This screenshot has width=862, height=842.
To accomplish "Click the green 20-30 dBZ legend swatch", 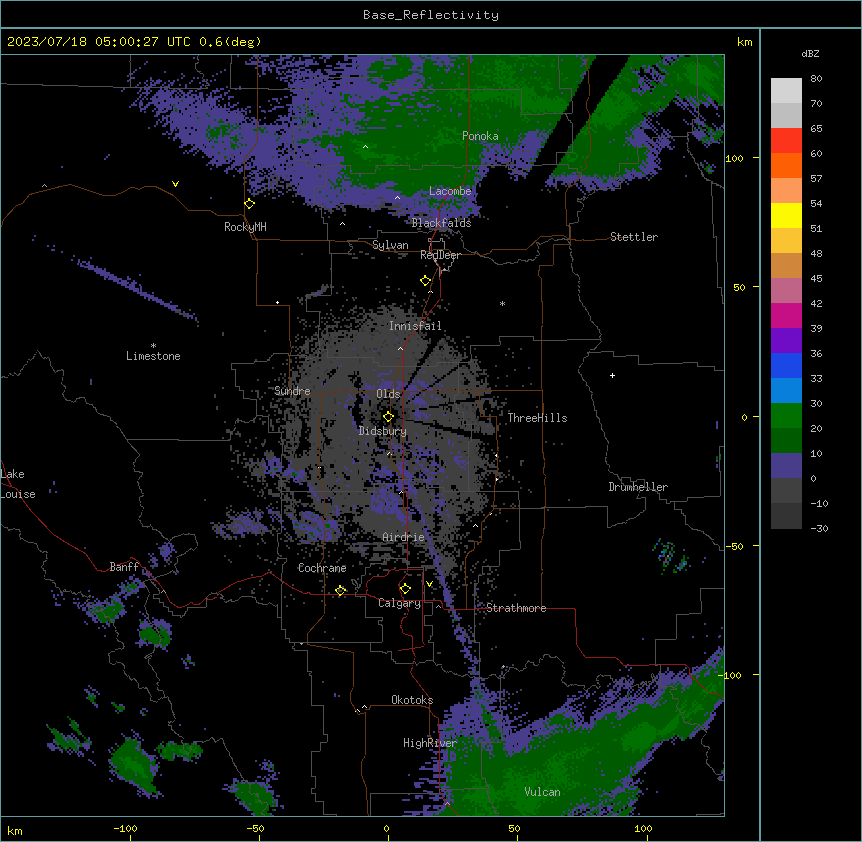I will tap(786, 416).
